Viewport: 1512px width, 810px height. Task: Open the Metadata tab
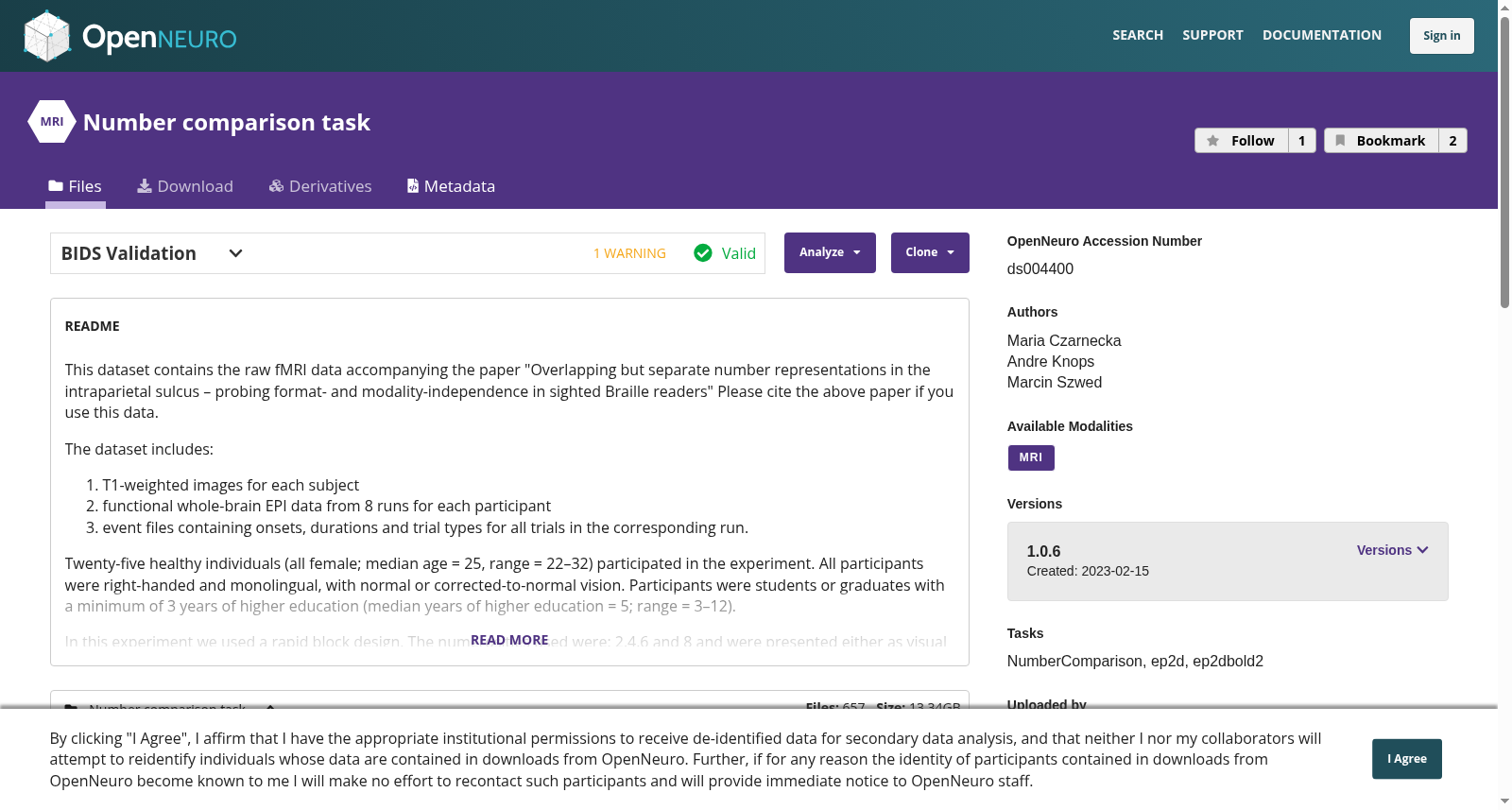(x=451, y=186)
